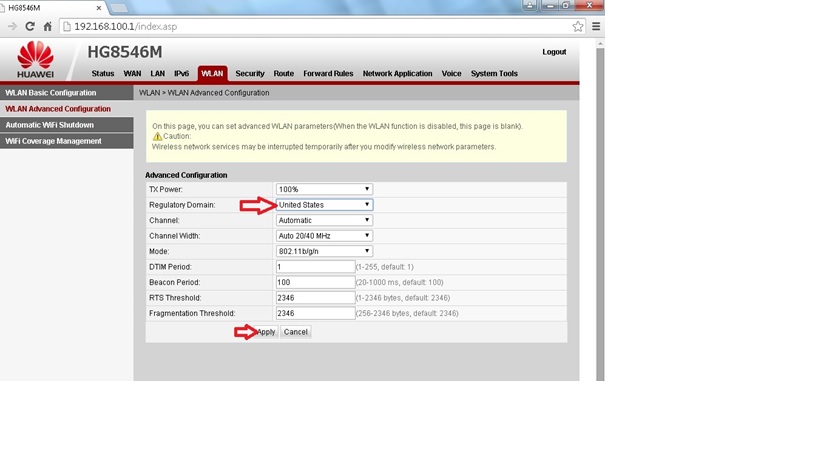Open the Network Application tab
Image resolution: width=819 pixels, height=460 pixels.
(x=397, y=74)
